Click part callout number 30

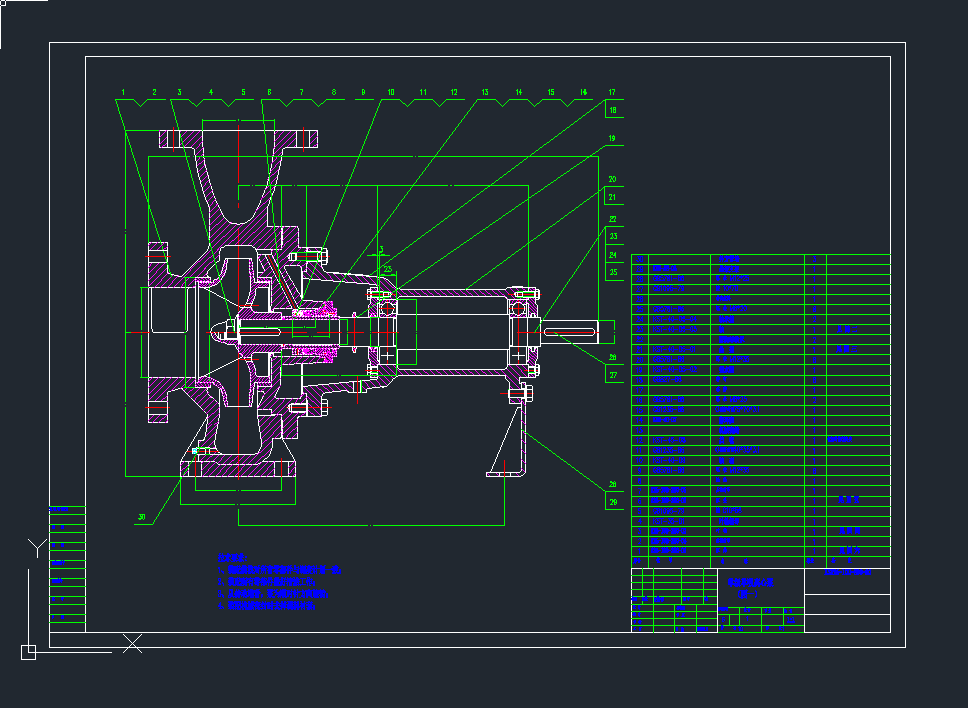[142, 517]
